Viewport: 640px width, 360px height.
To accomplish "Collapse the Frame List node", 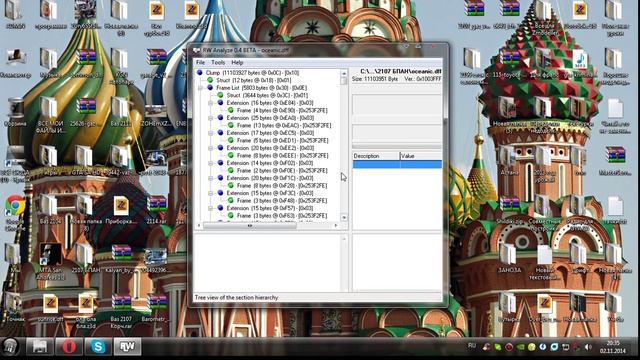I will pyautogui.click(x=200, y=88).
